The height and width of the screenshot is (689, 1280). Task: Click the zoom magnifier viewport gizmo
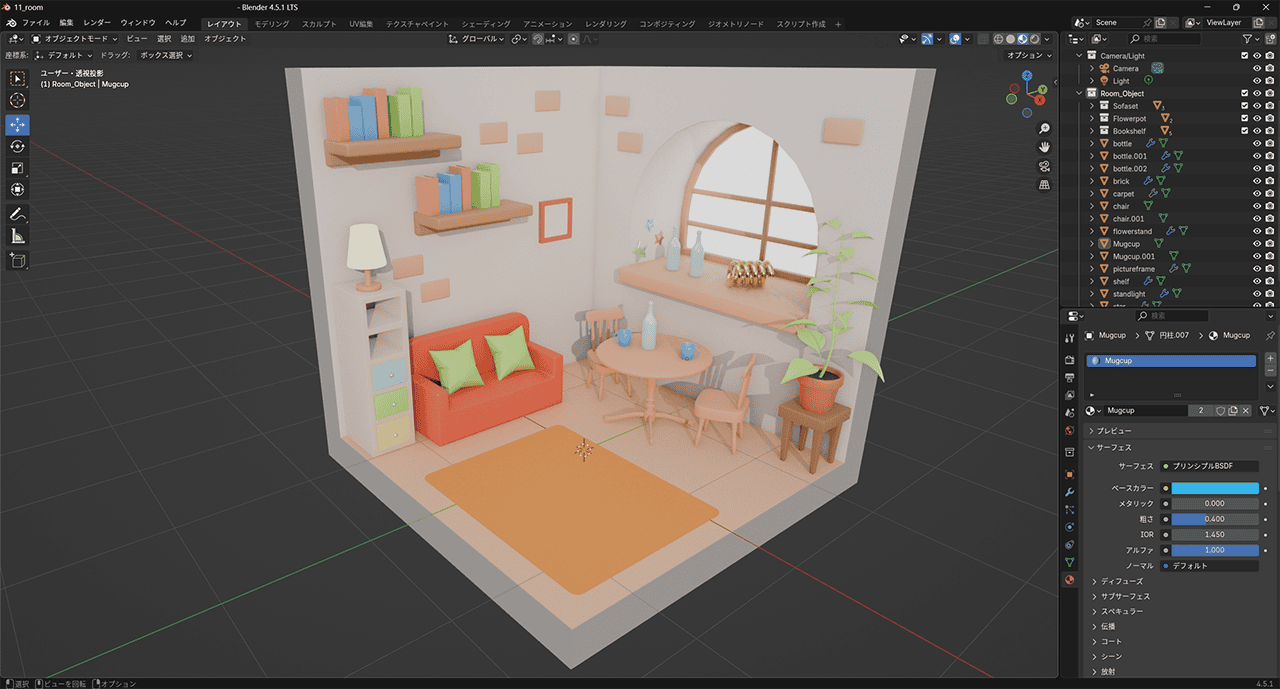click(1044, 129)
